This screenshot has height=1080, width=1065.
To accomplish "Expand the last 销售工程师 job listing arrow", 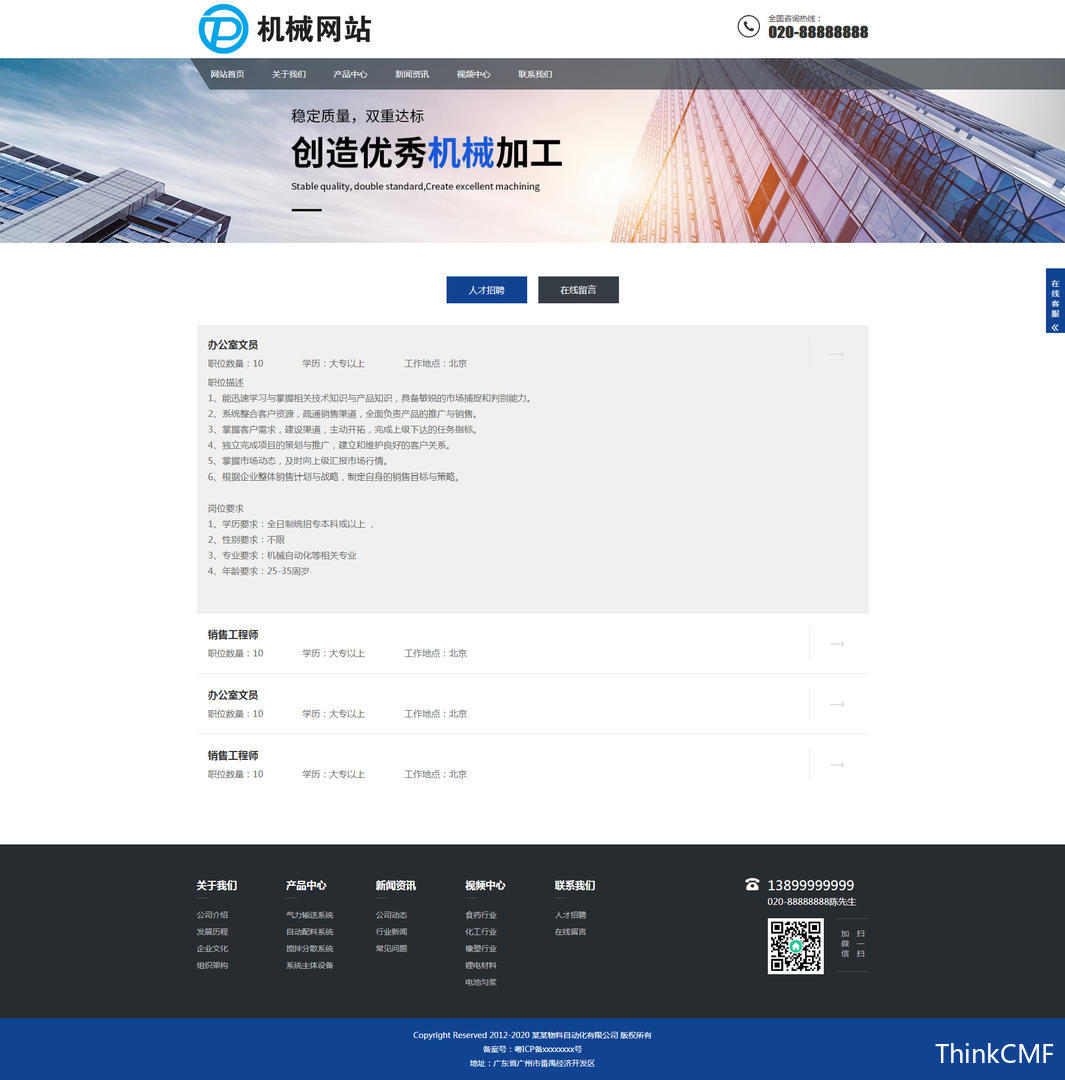I will coord(837,765).
